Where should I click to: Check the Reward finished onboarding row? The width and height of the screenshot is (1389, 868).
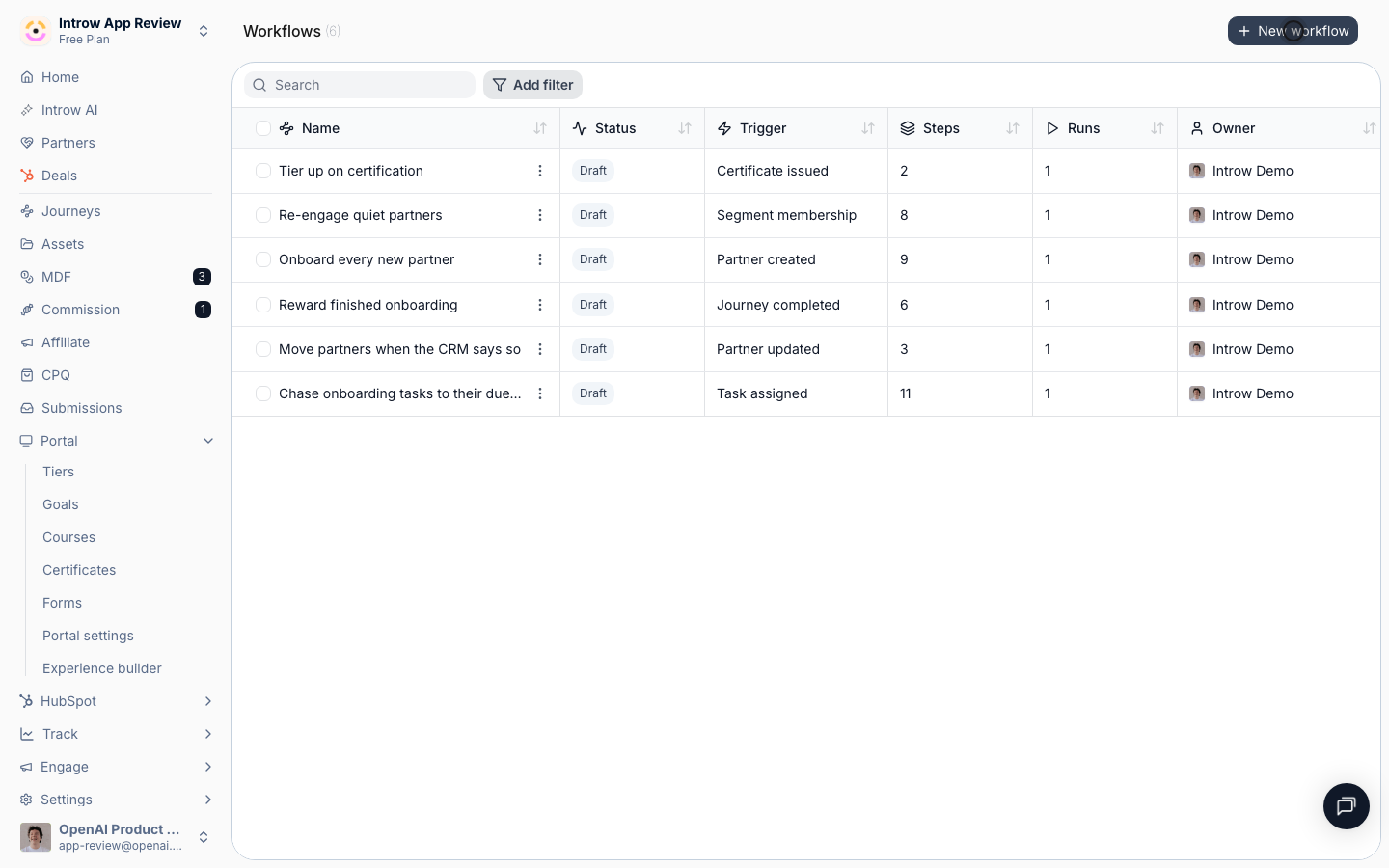(263, 305)
